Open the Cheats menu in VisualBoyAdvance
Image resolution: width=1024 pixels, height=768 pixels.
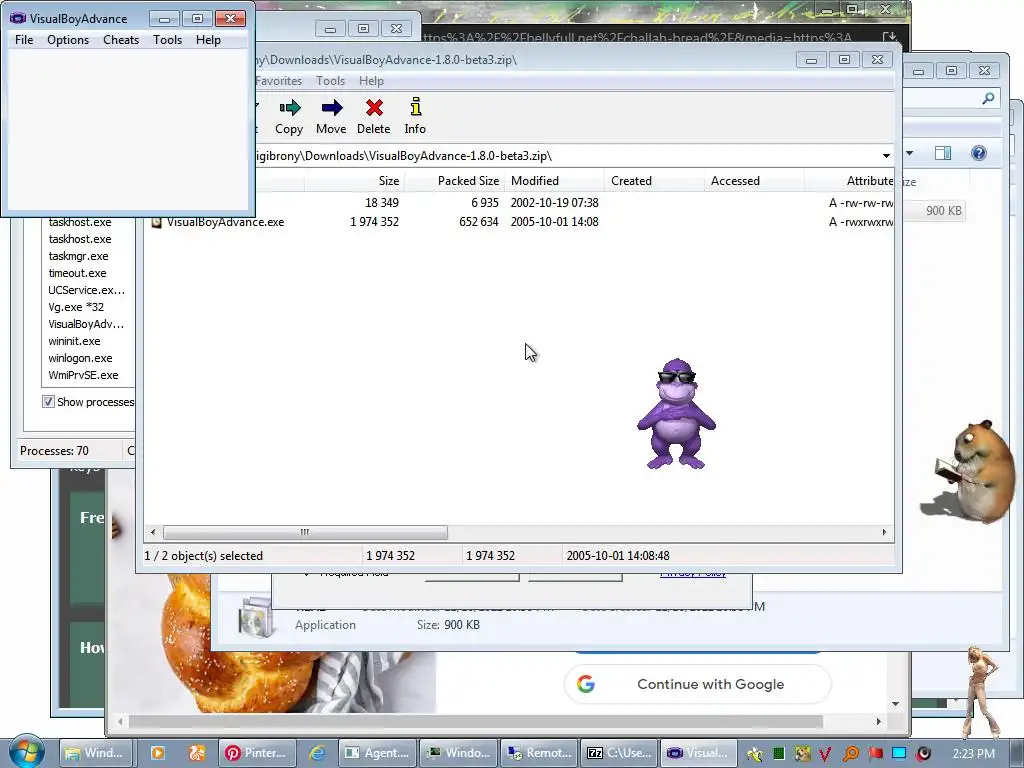pos(121,40)
